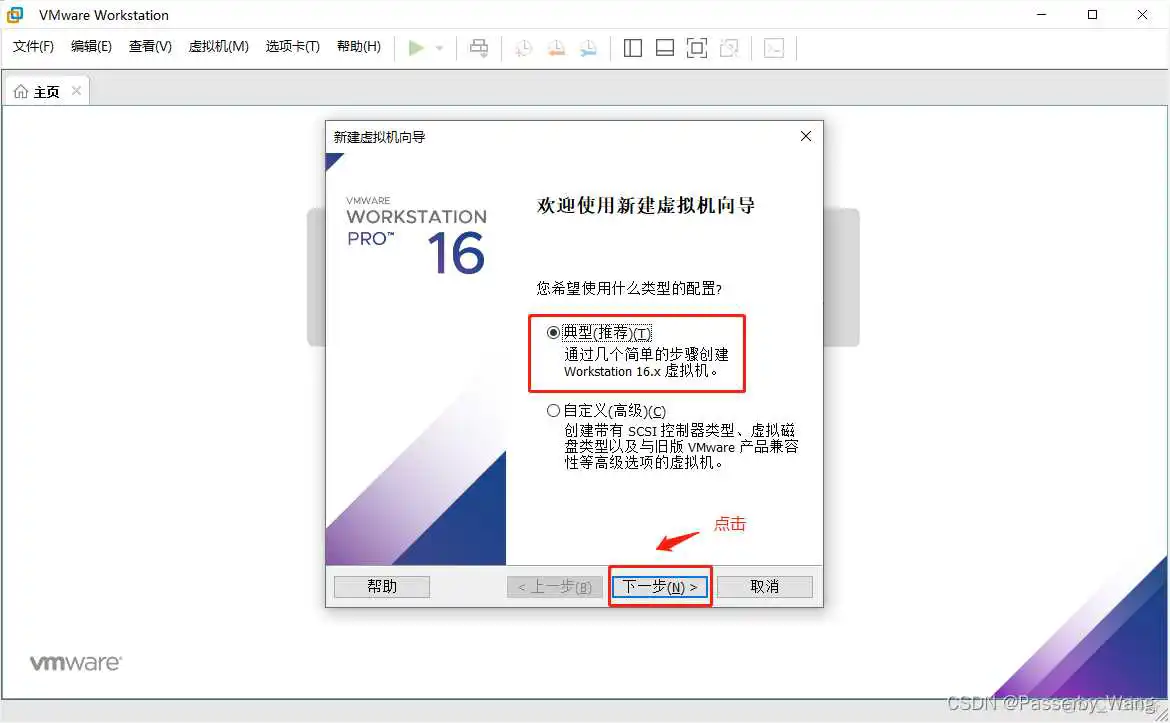Click the text 您希望使用什么类型的配置?

coord(629,288)
